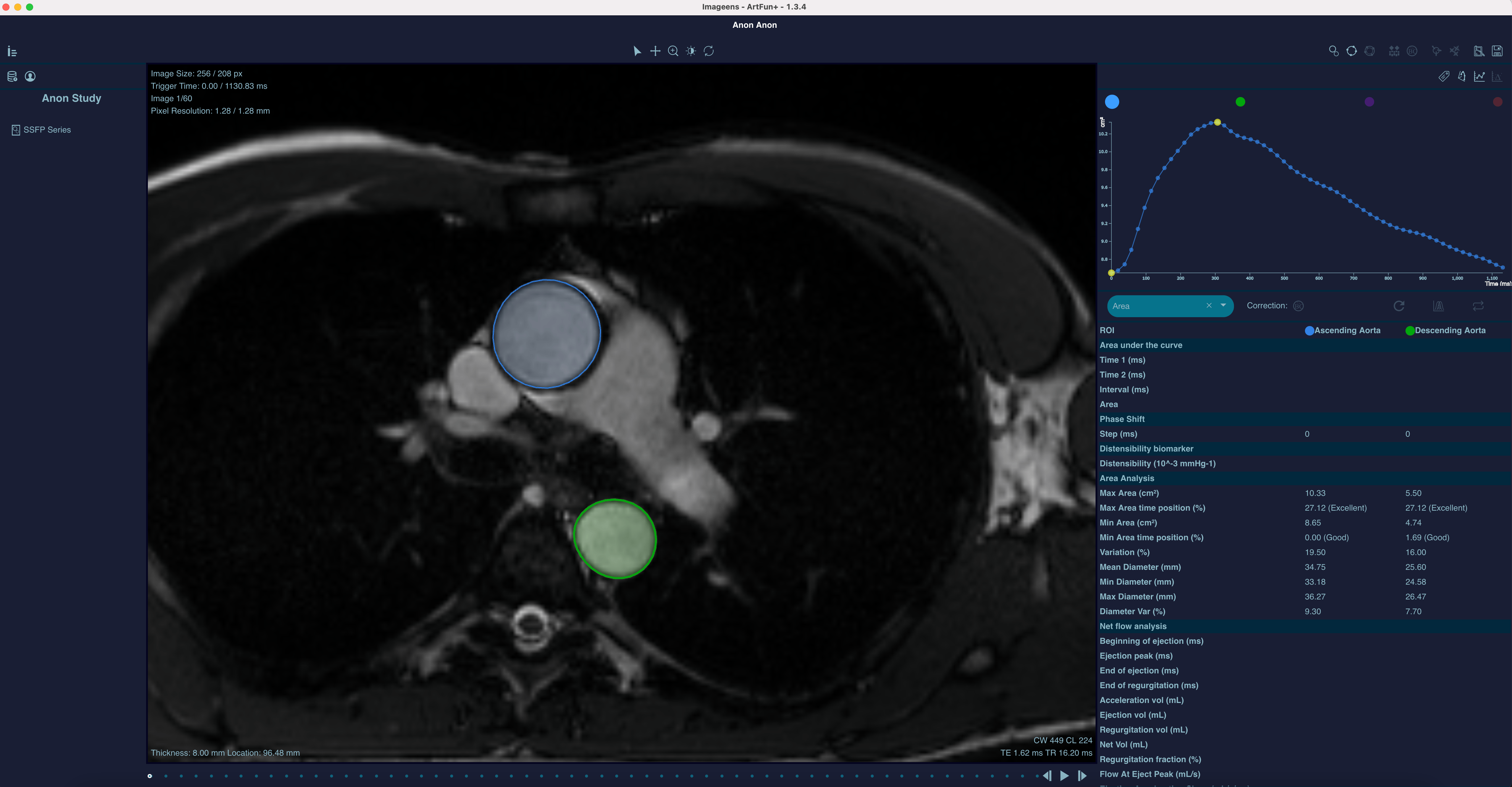The width and height of the screenshot is (1512, 787).
Task: Click the BC correction icon in top toolbar
Action: click(x=1412, y=51)
